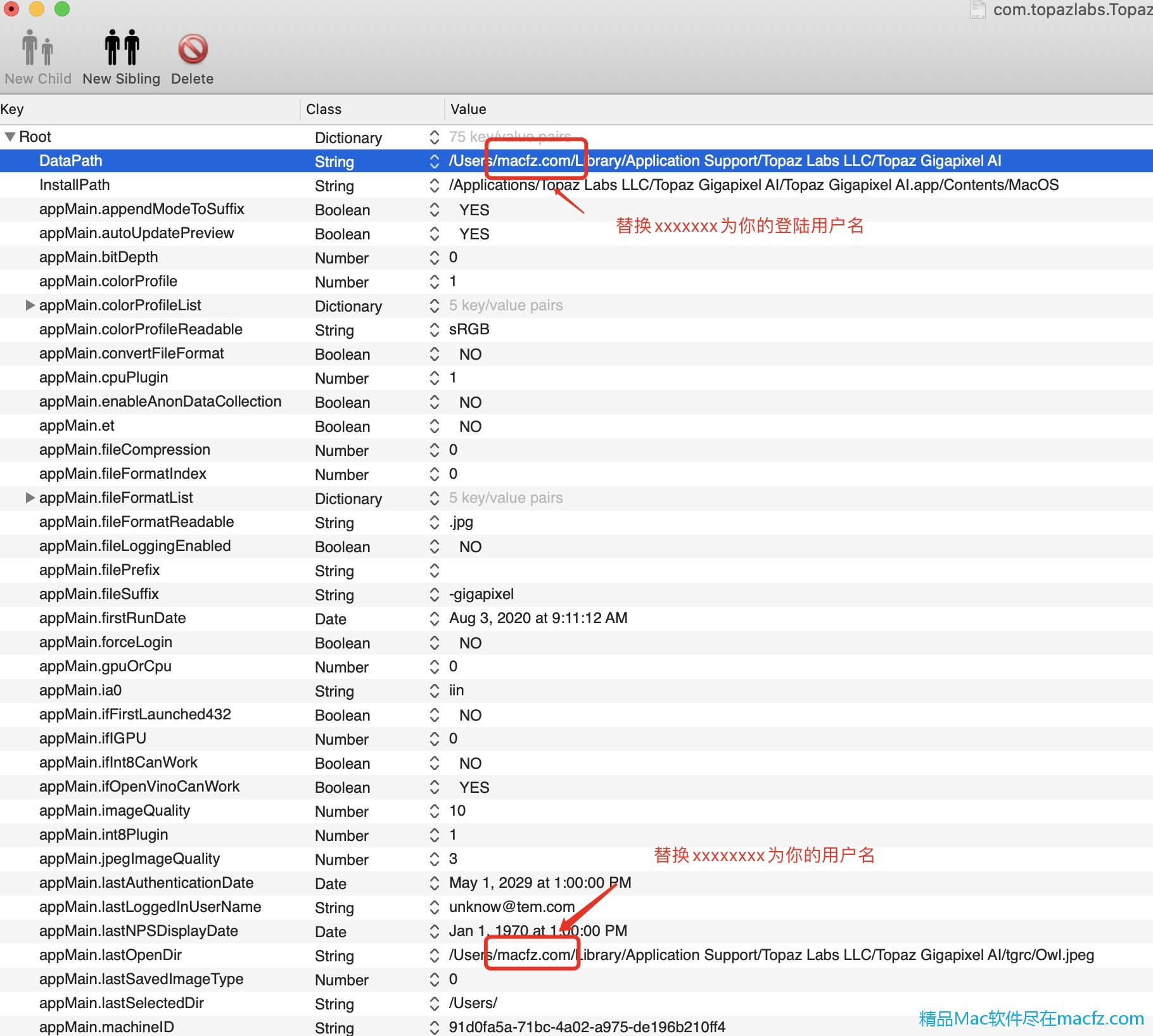Select the appMain.cpuPlugin key

click(103, 377)
